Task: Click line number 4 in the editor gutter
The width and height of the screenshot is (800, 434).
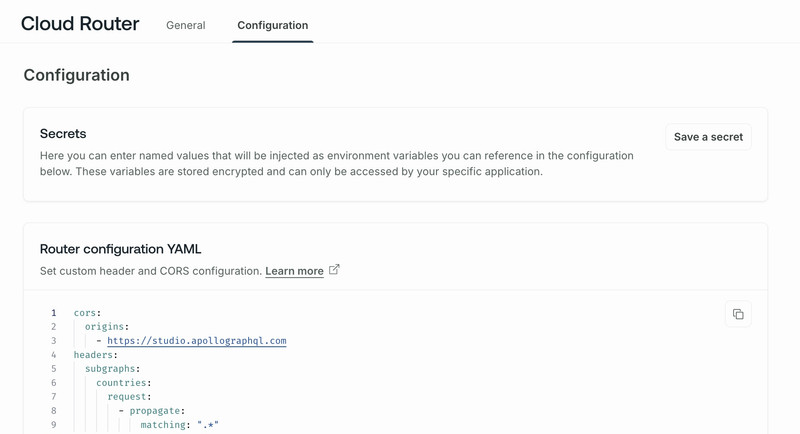Action: 54,355
